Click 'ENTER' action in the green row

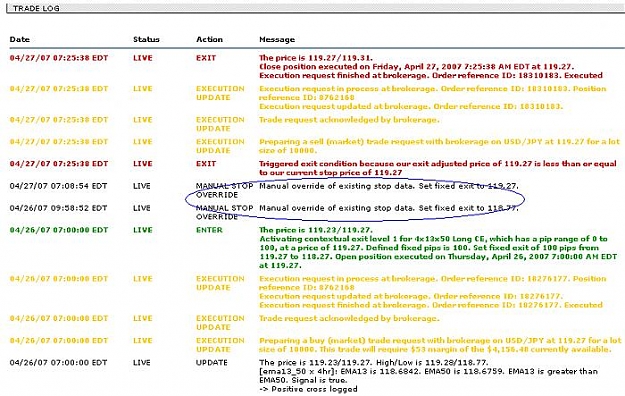point(209,230)
